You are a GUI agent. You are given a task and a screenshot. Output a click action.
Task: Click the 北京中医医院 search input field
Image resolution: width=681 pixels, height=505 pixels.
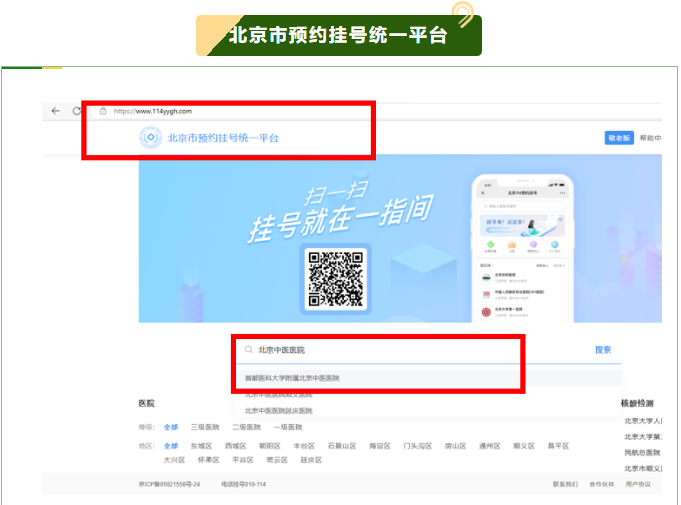[400, 350]
